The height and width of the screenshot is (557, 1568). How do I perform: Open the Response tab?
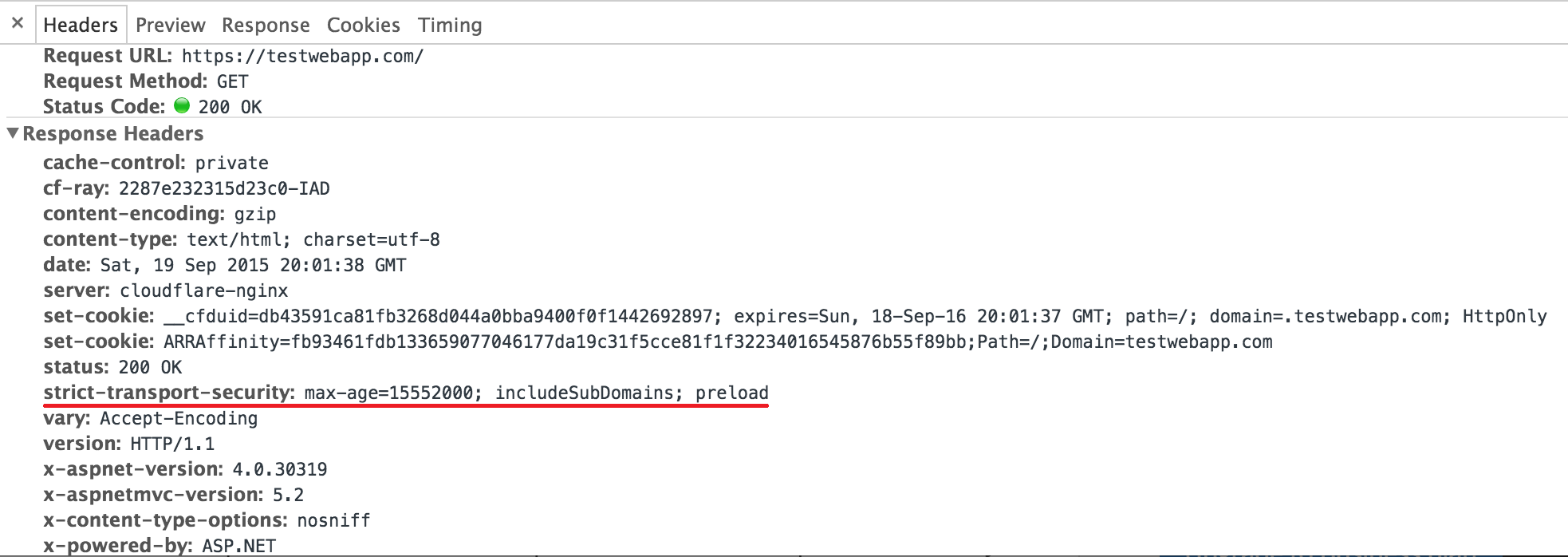[x=266, y=26]
